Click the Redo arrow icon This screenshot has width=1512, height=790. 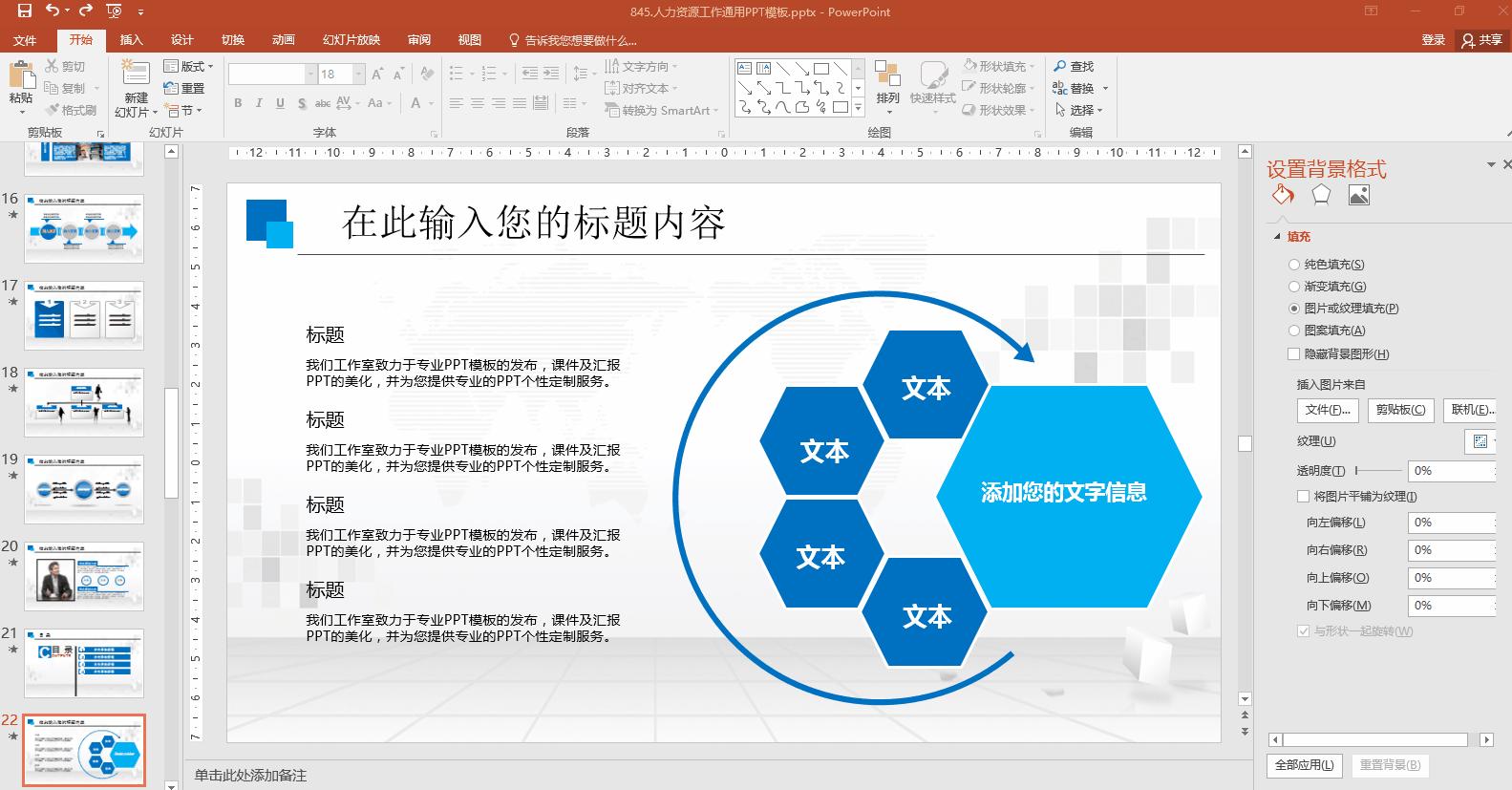(86, 11)
